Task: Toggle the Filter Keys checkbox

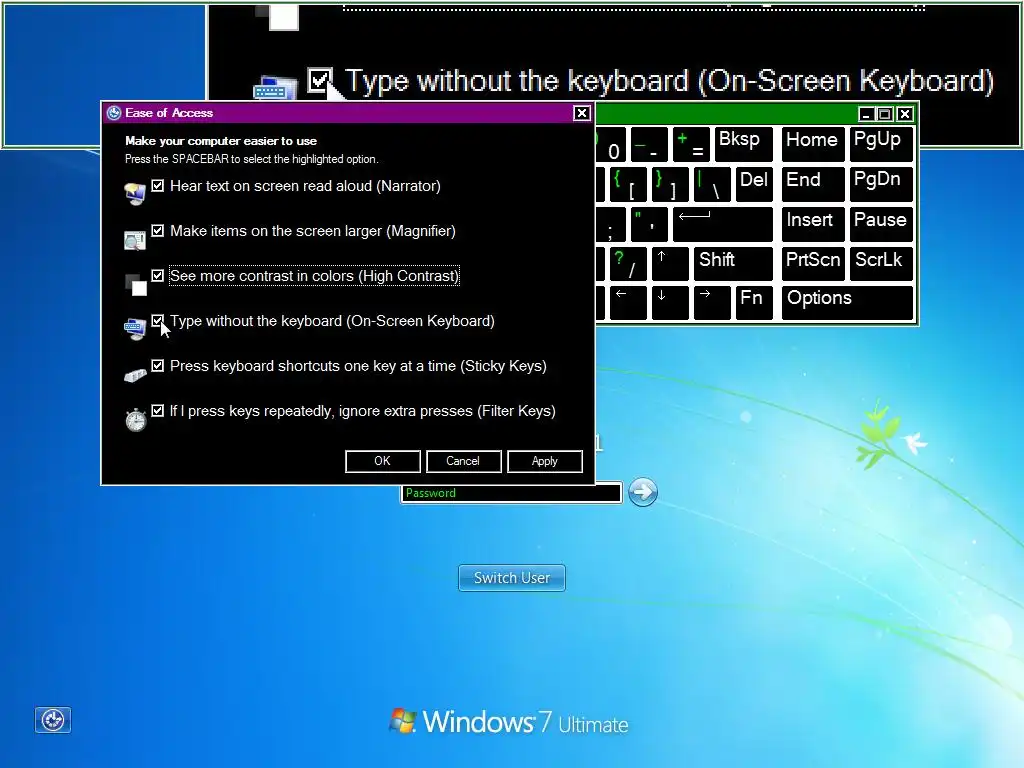Action: 157,411
